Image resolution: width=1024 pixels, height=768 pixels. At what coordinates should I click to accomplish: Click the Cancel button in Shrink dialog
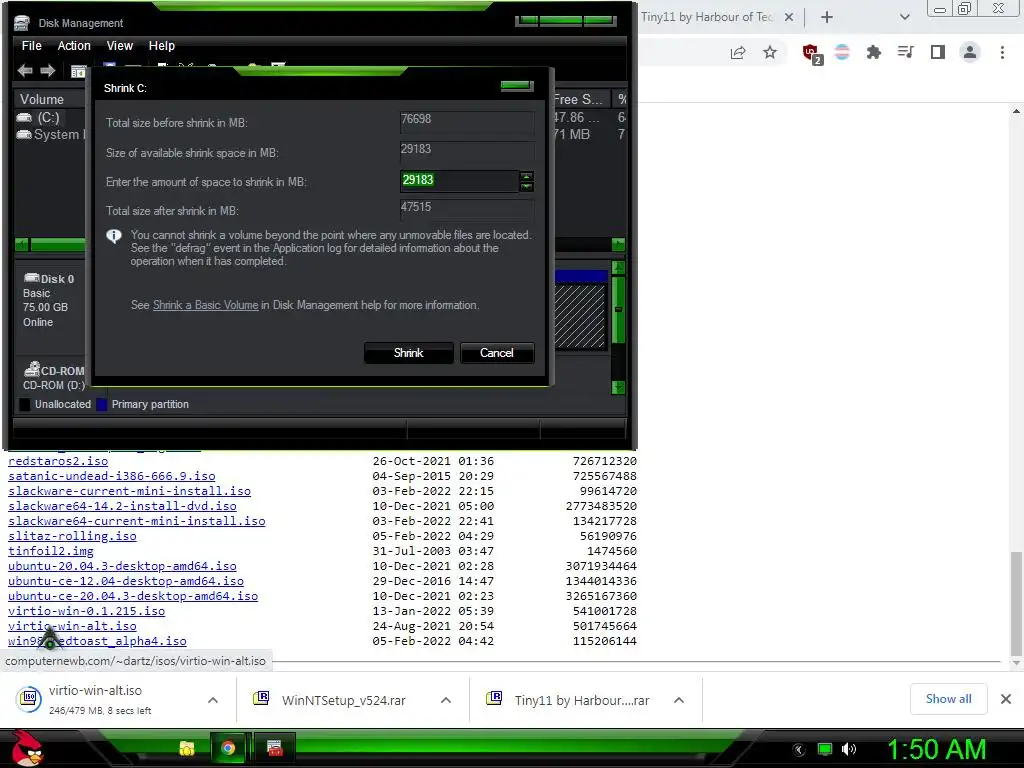click(x=497, y=353)
